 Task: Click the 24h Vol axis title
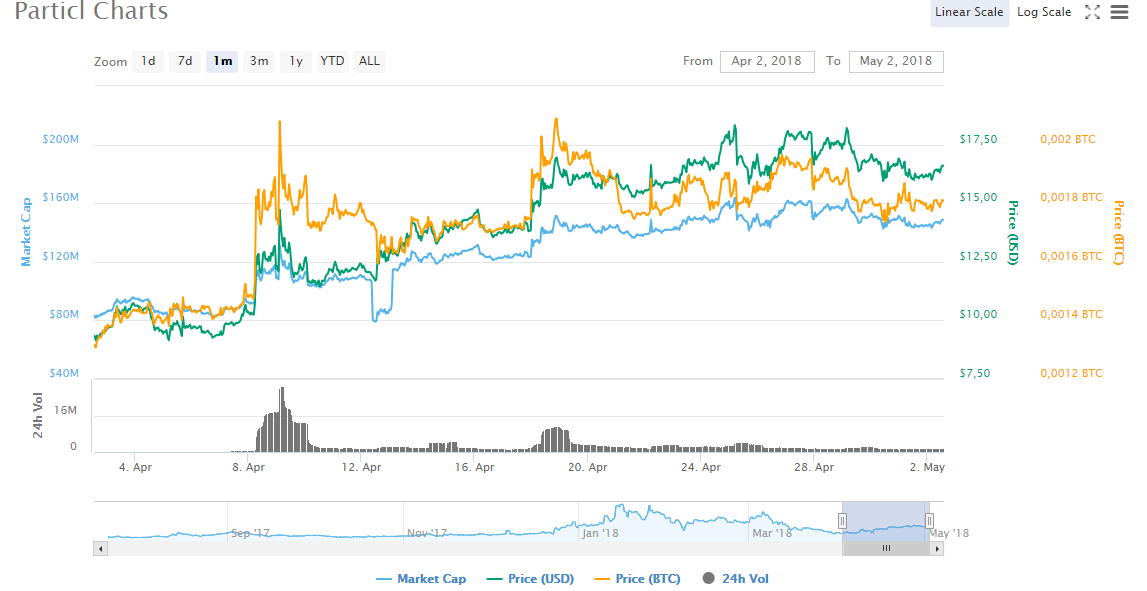click(38, 415)
